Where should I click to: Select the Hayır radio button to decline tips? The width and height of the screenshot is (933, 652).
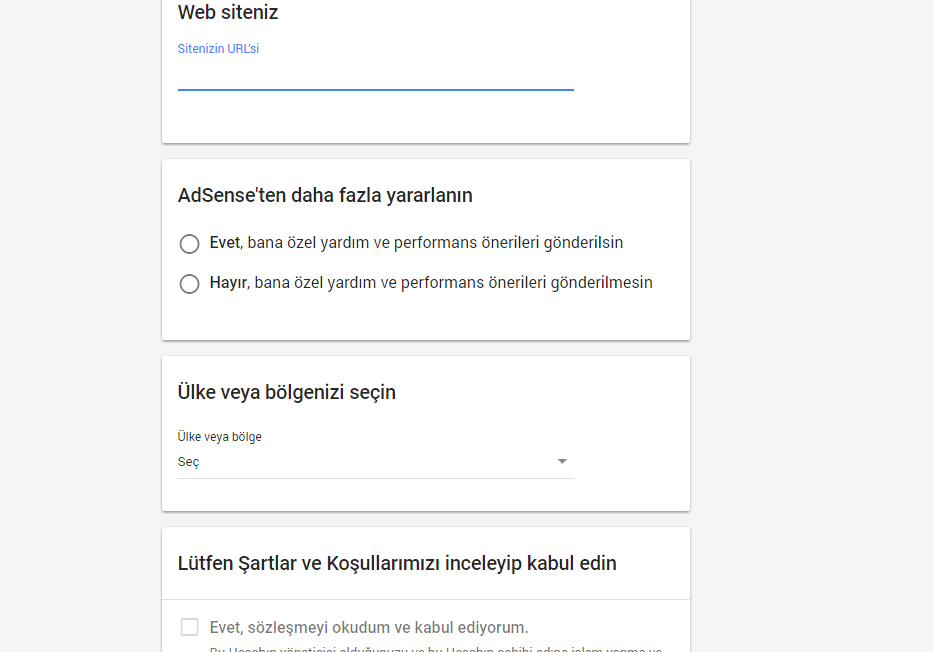pos(189,284)
